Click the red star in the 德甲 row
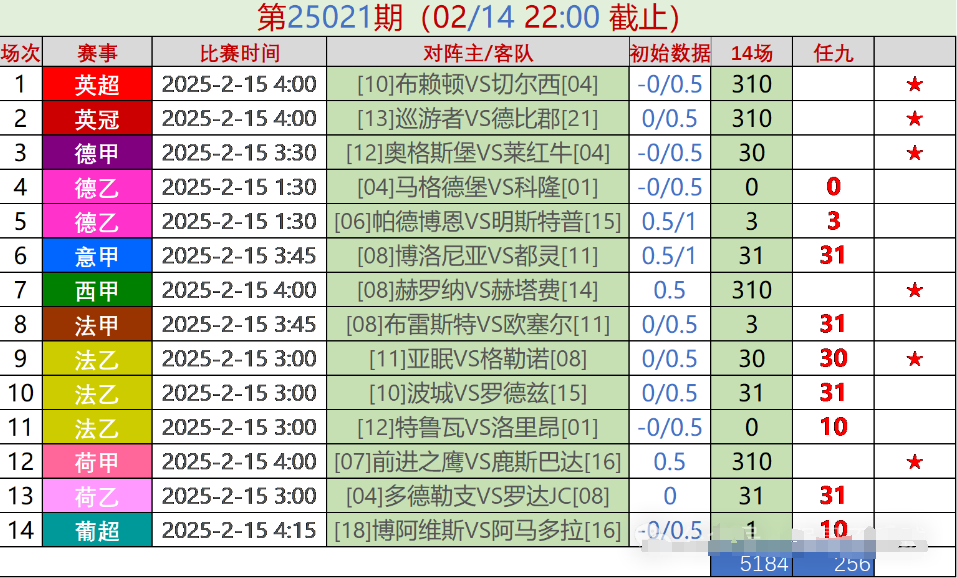This screenshot has height=578, width=957. pos(914,153)
